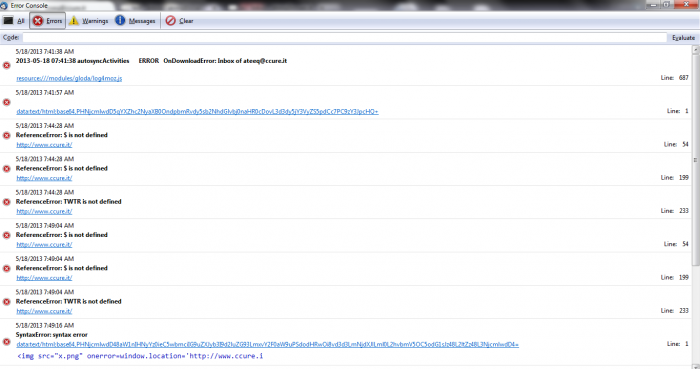Open the ccure.it link for Line 54 at 7:44:28

(x=44, y=145)
